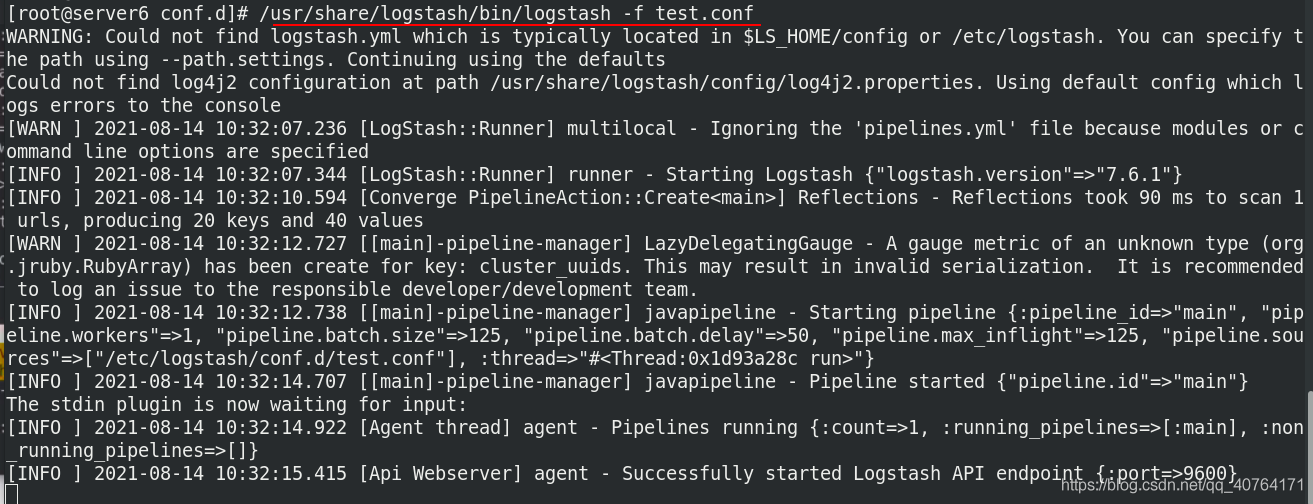Click the timestamp '2021-08-14 10:32:07.236'
The width and height of the screenshot is (1313, 504).
click(219, 128)
